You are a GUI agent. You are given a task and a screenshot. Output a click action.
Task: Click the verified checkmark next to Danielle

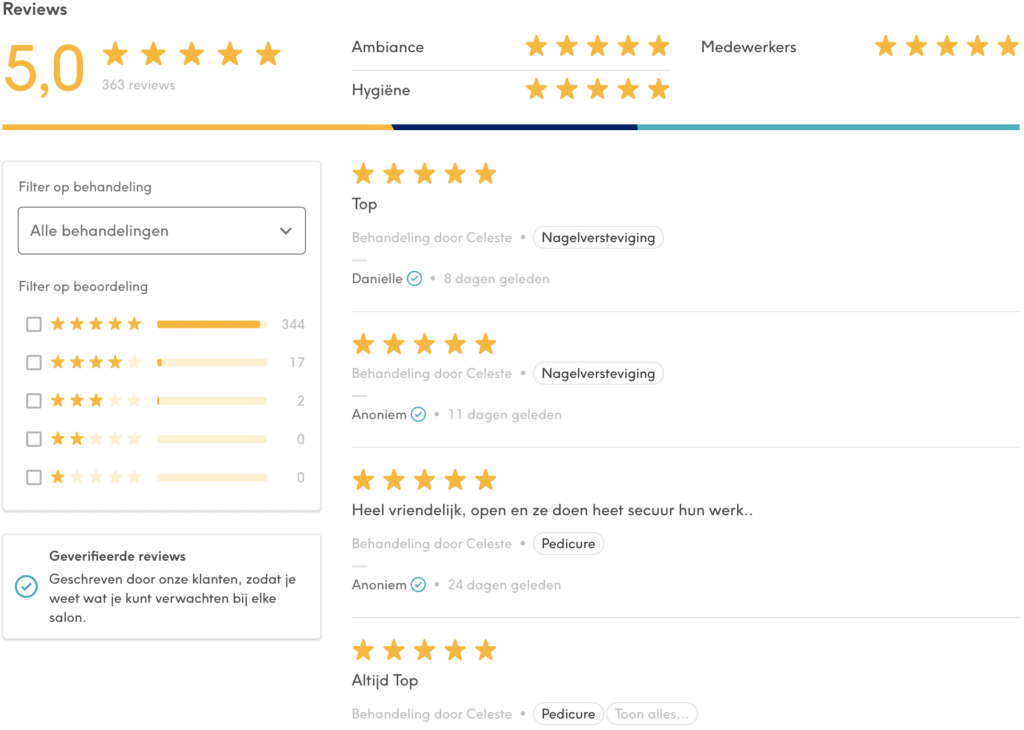pyautogui.click(x=414, y=279)
